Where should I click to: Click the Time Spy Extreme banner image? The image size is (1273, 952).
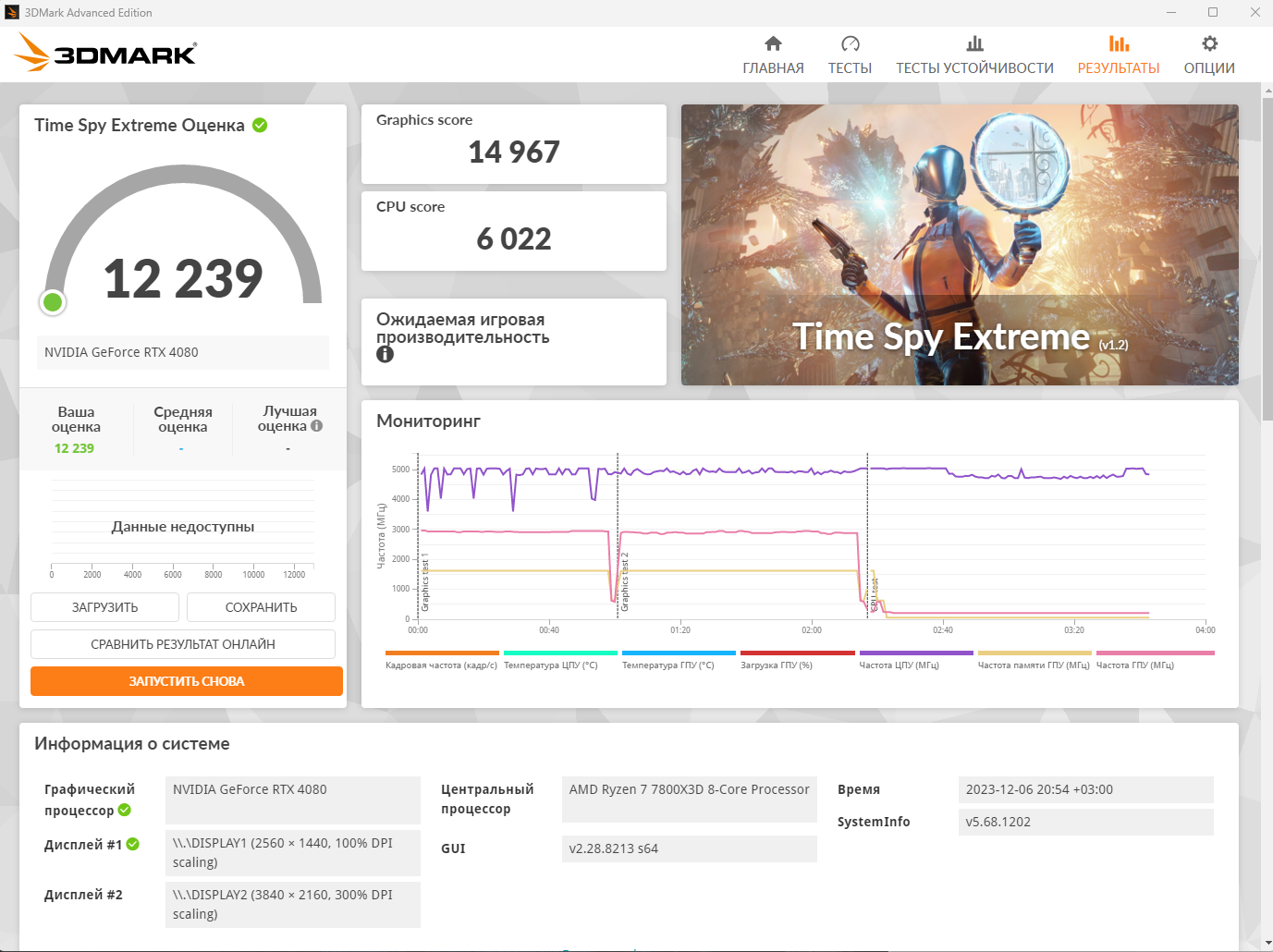[960, 245]
